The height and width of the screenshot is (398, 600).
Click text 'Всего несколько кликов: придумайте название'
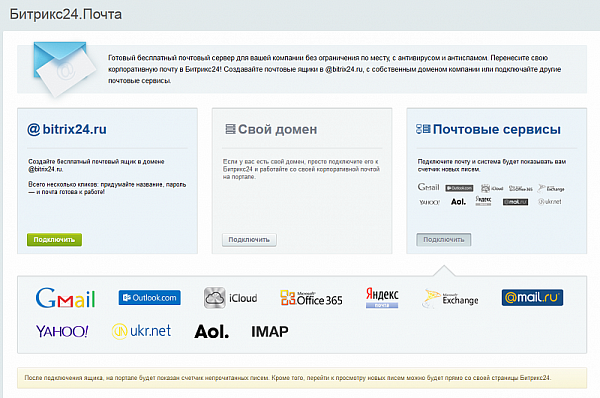(107, 188)
